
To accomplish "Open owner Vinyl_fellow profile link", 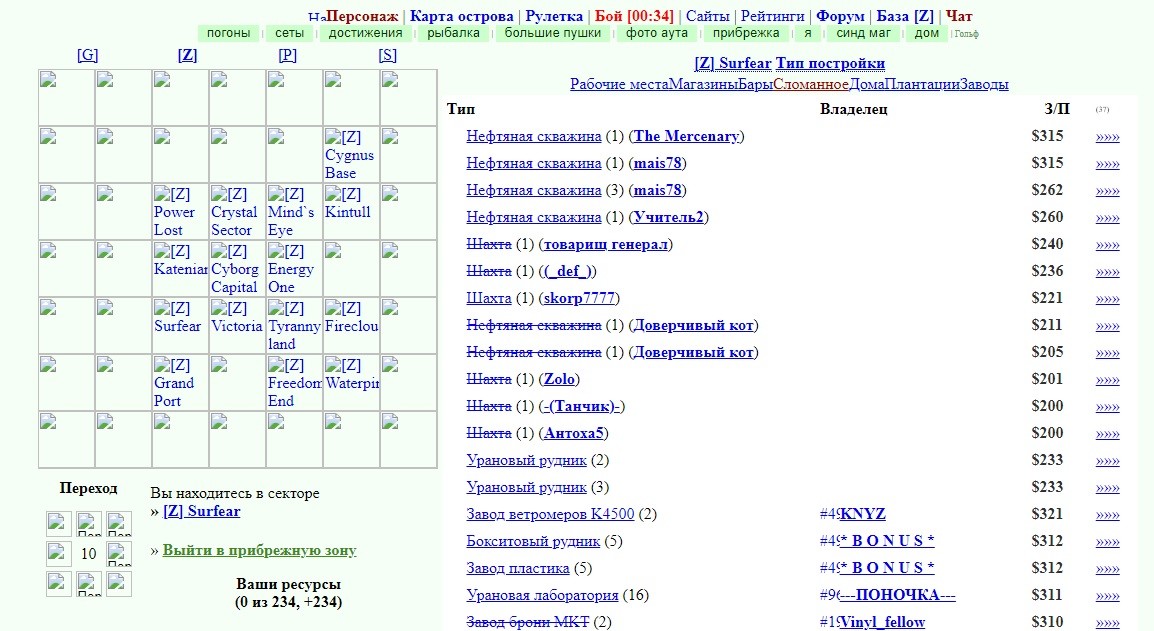I will tap(882, 622).
